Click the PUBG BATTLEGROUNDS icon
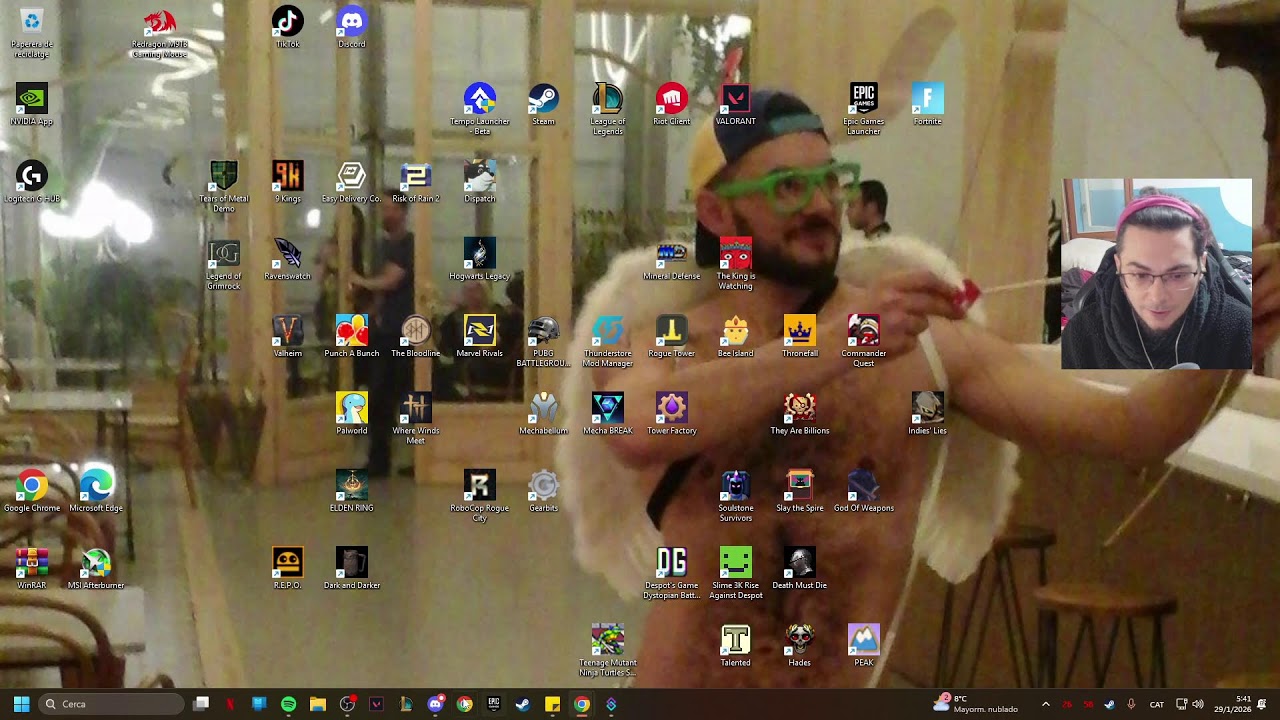 (544, 341)
